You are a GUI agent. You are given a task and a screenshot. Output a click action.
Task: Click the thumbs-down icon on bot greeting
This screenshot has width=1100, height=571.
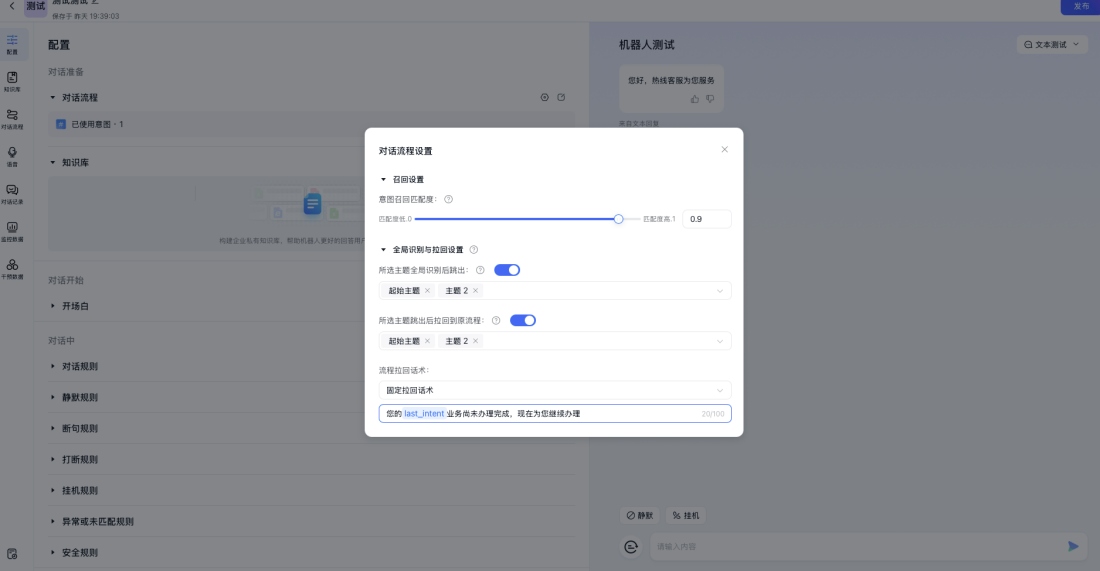pyautogui.click(x=710, y=99)
